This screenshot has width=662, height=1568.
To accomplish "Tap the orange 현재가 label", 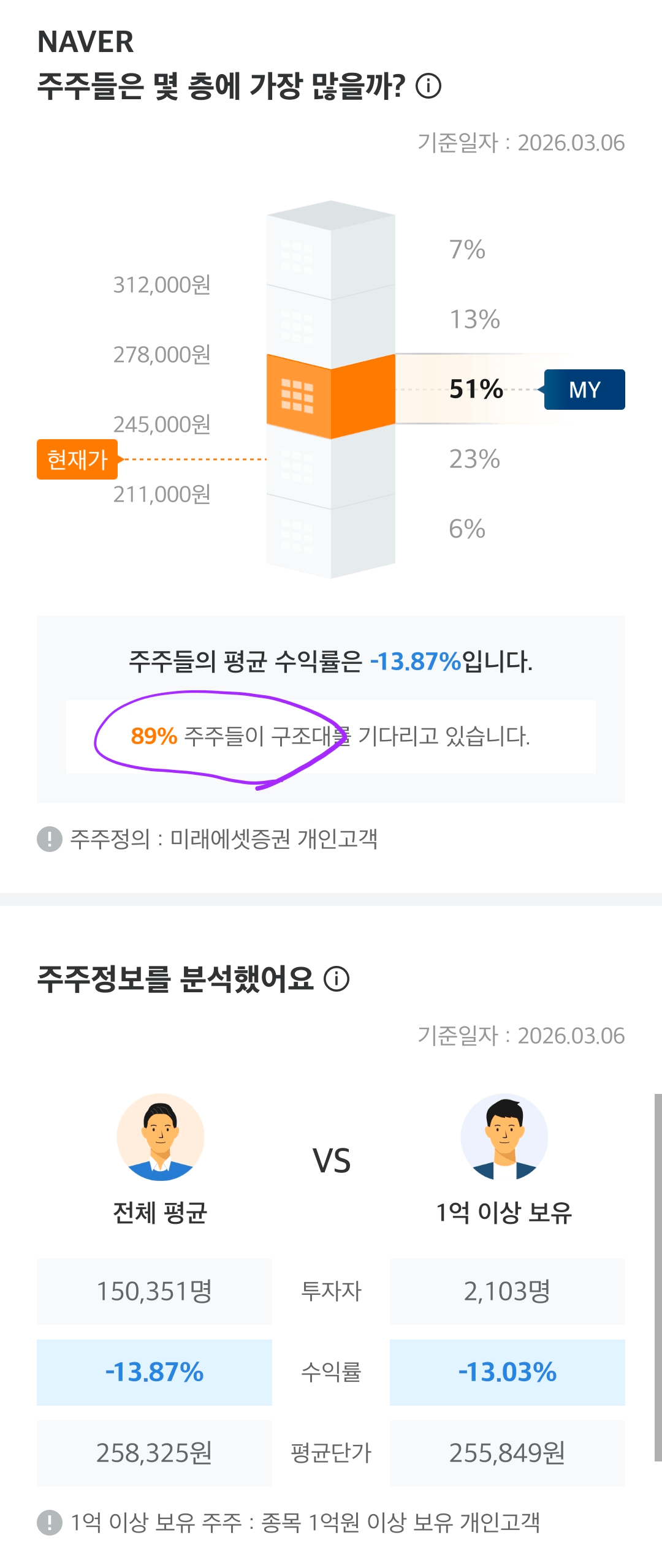I will tap(77, 459).
